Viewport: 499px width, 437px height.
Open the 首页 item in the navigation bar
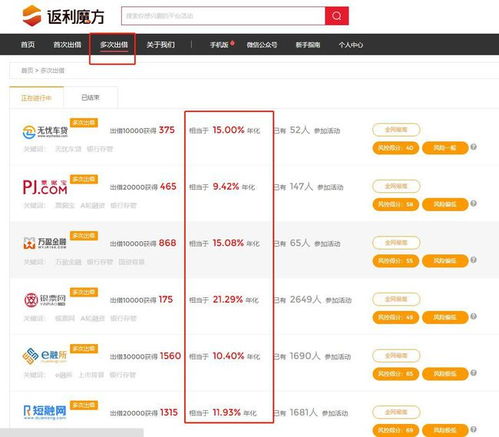(28, 45)
